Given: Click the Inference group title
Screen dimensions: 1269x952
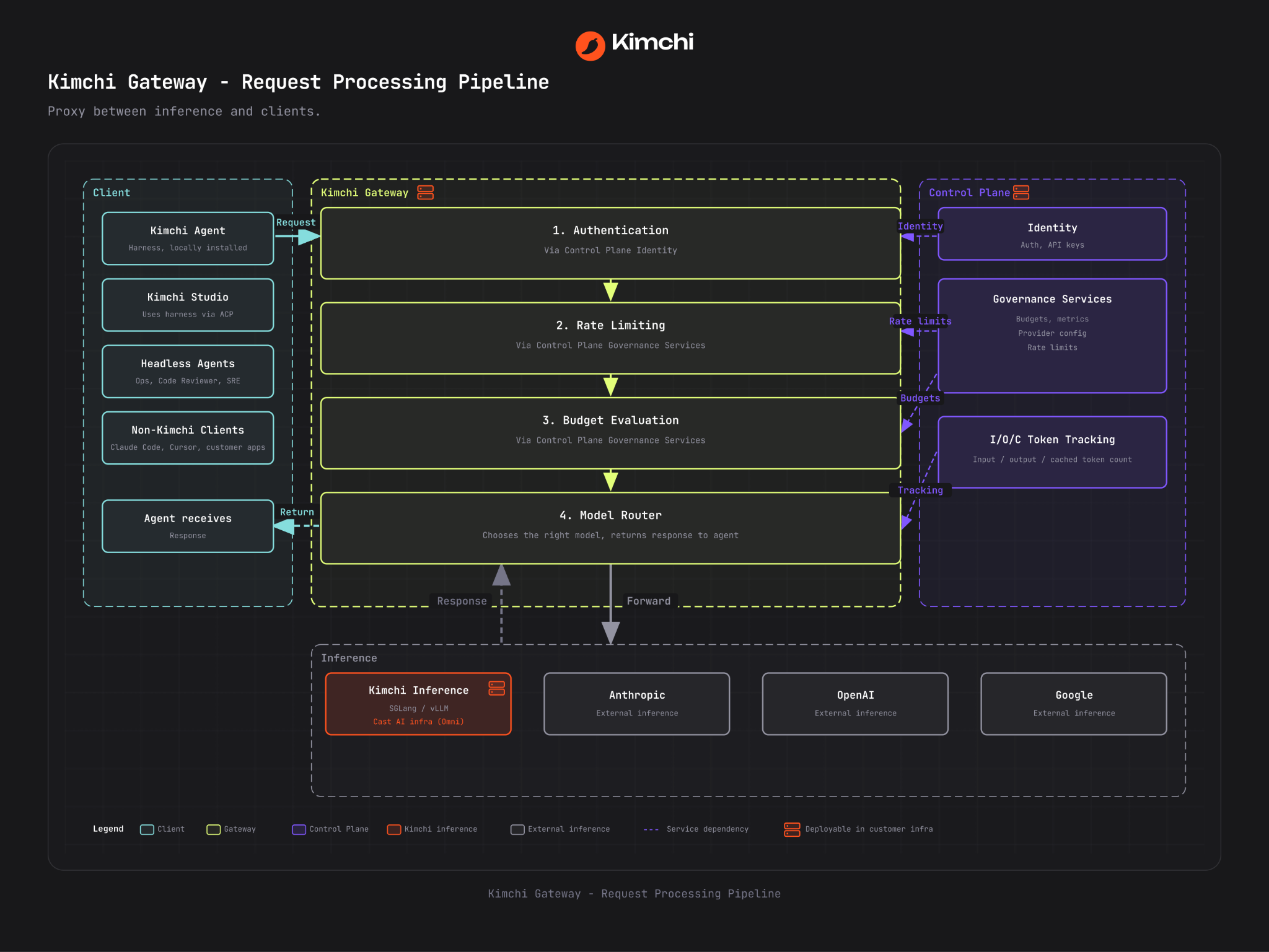Looking at the screenshot, I should (x=349, y=658).
